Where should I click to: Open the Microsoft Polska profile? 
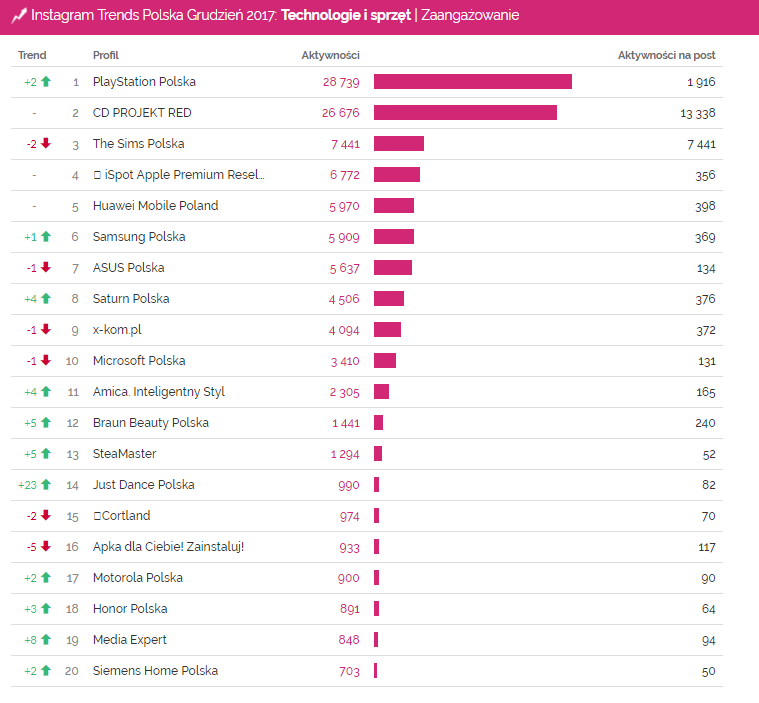(138, 361)
